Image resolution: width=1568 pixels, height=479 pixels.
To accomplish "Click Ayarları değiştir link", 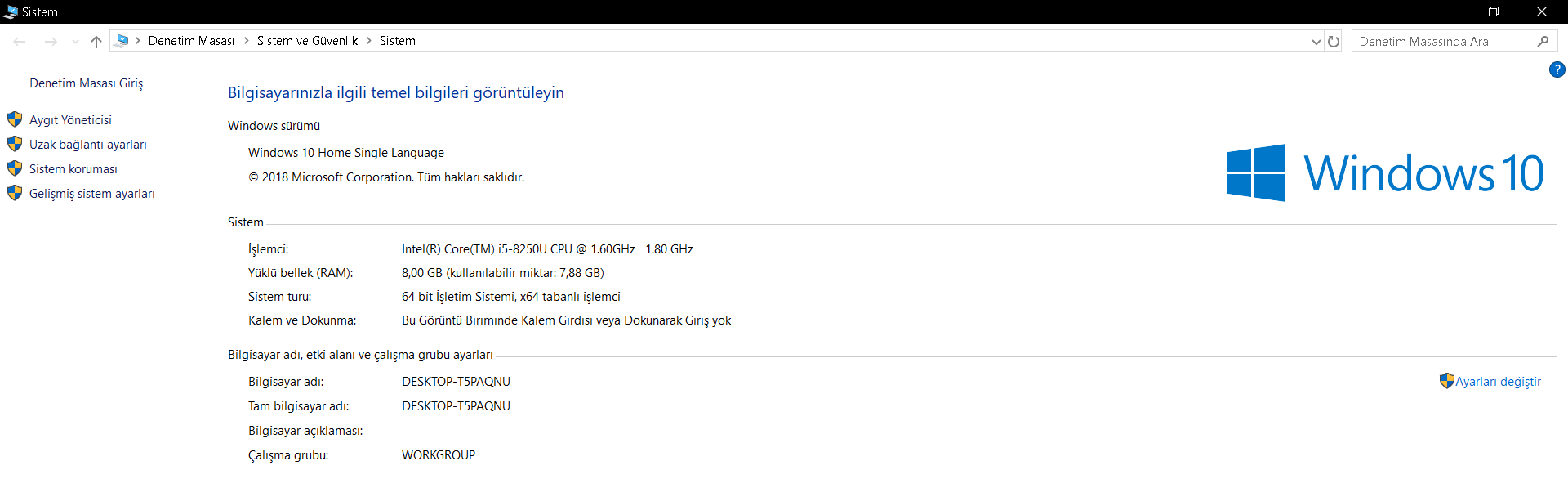I will 1498,382.
